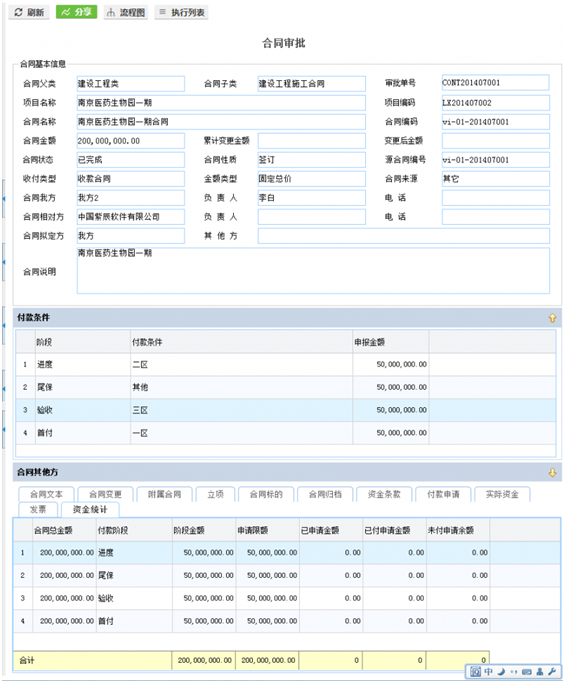Click the 合同总金额 column header

point(64,530)
